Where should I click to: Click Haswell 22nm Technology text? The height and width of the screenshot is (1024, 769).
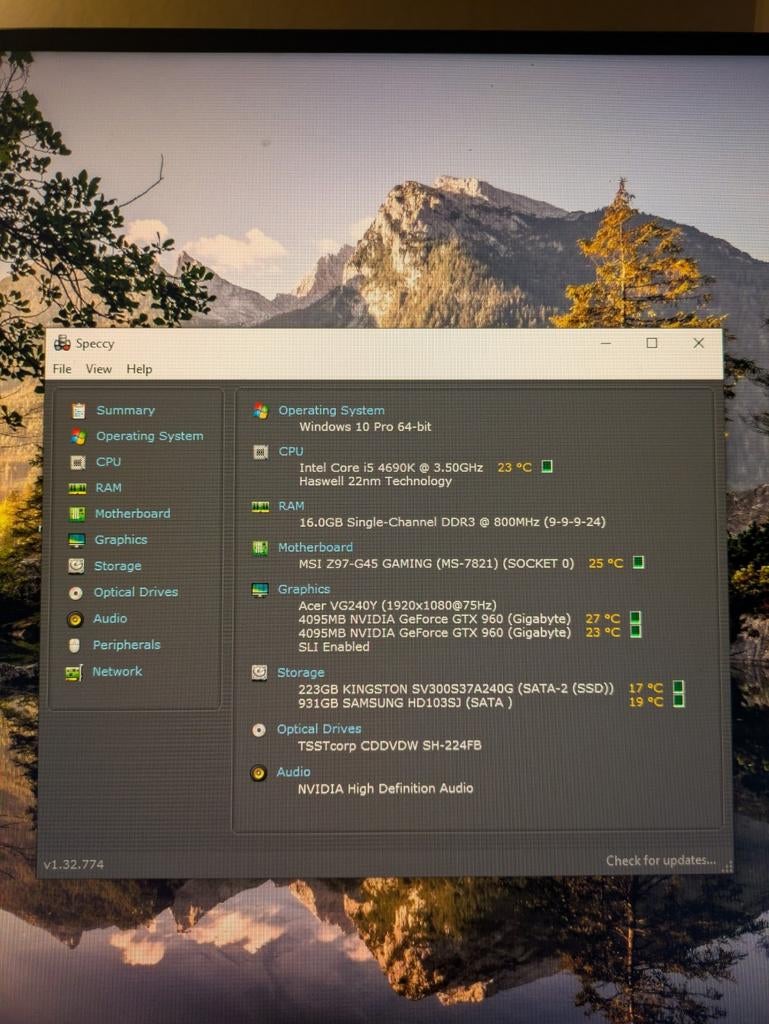click(x=375, y=481)
